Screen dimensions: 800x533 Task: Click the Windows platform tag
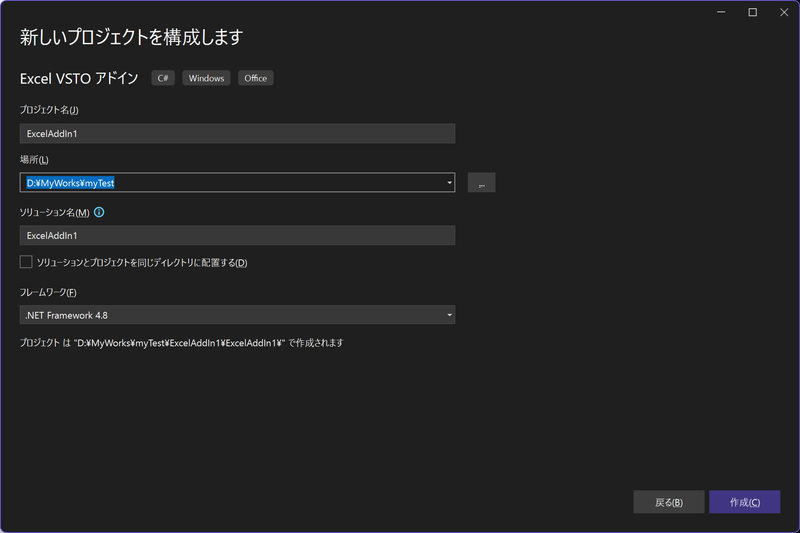[205, 78]
